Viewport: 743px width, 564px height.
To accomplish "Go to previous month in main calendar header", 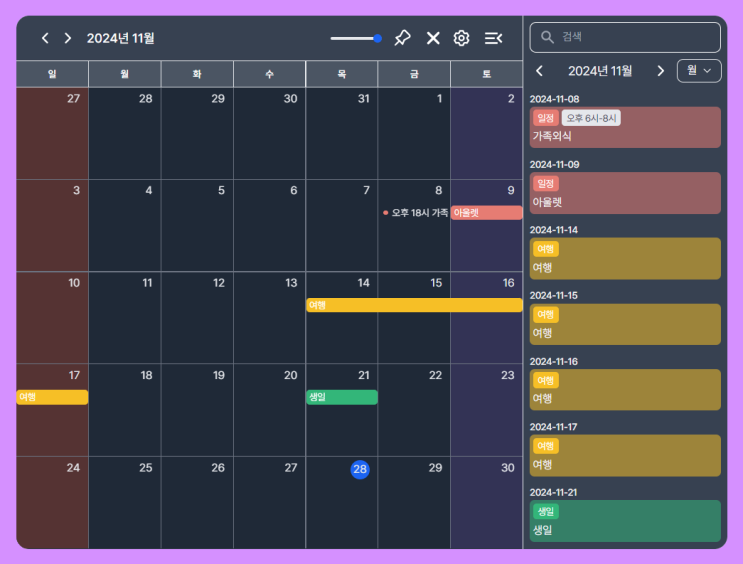I will tap(45, 38).
